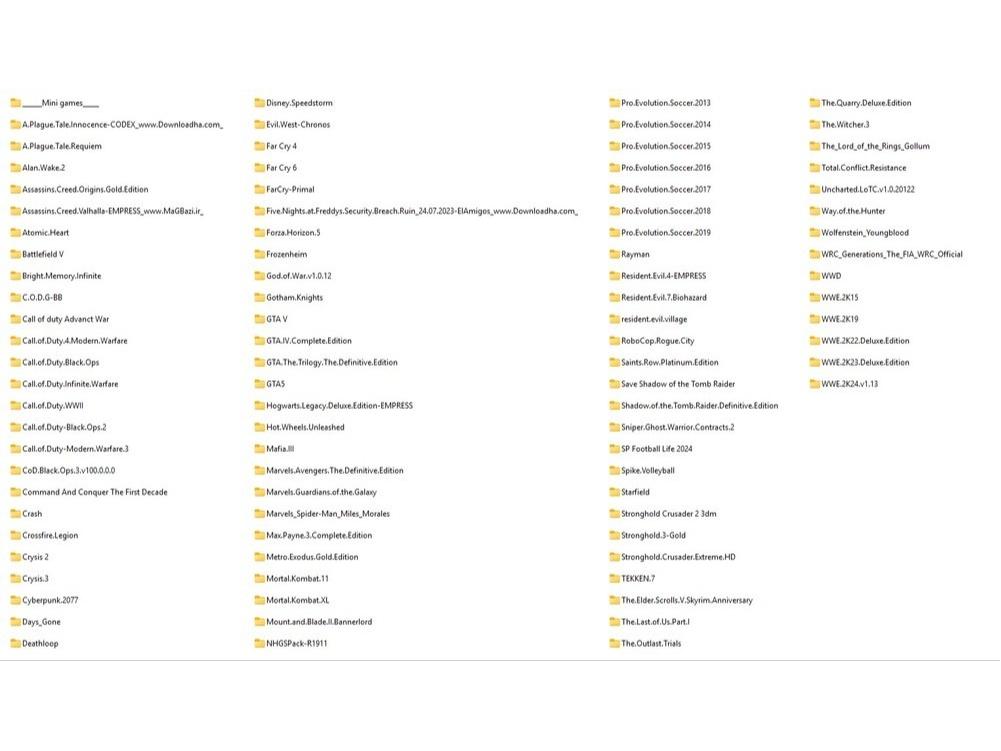Image resolution: width=1001 pixels, height=751 pixels.
Task: Open The.Last.of.Us.Part.I folder
Action: pyautogui.click(x=654, y=622)
